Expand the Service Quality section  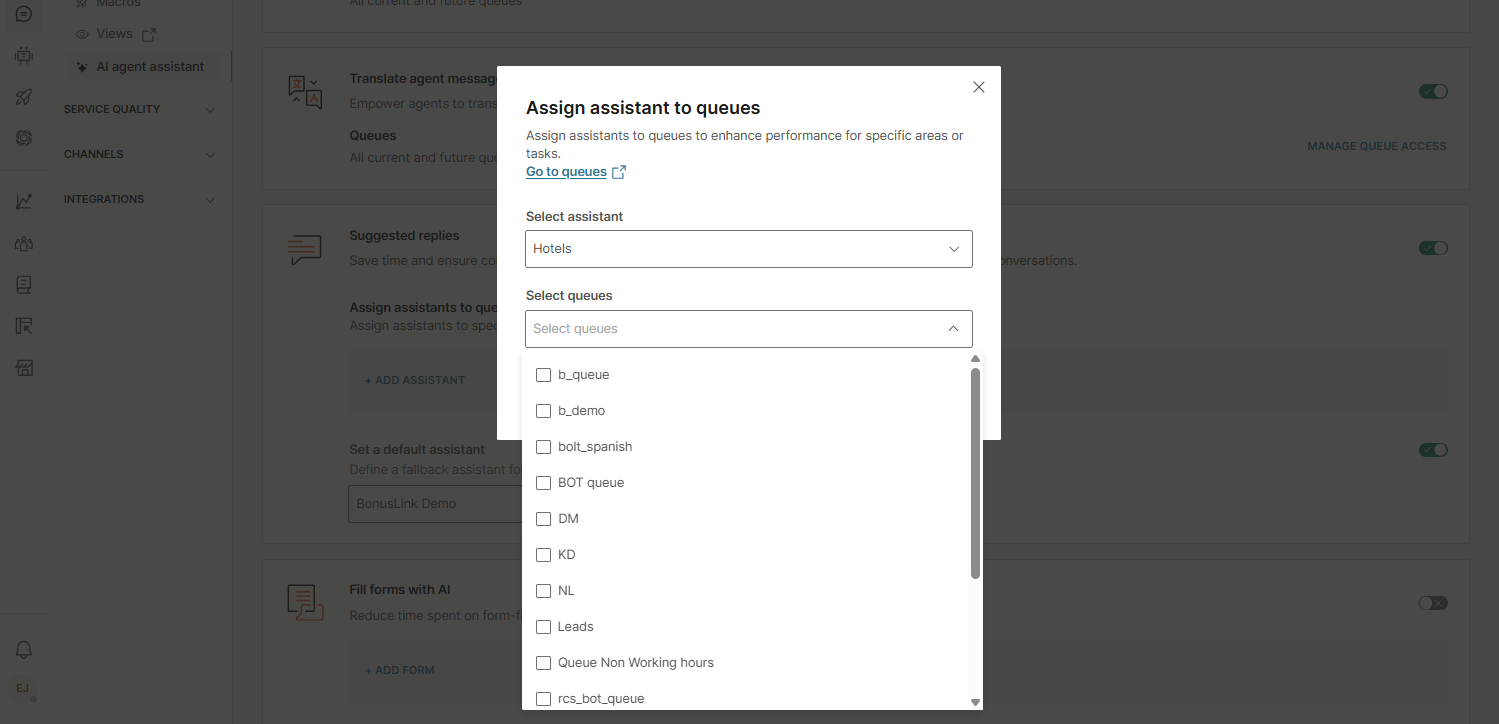139,109
